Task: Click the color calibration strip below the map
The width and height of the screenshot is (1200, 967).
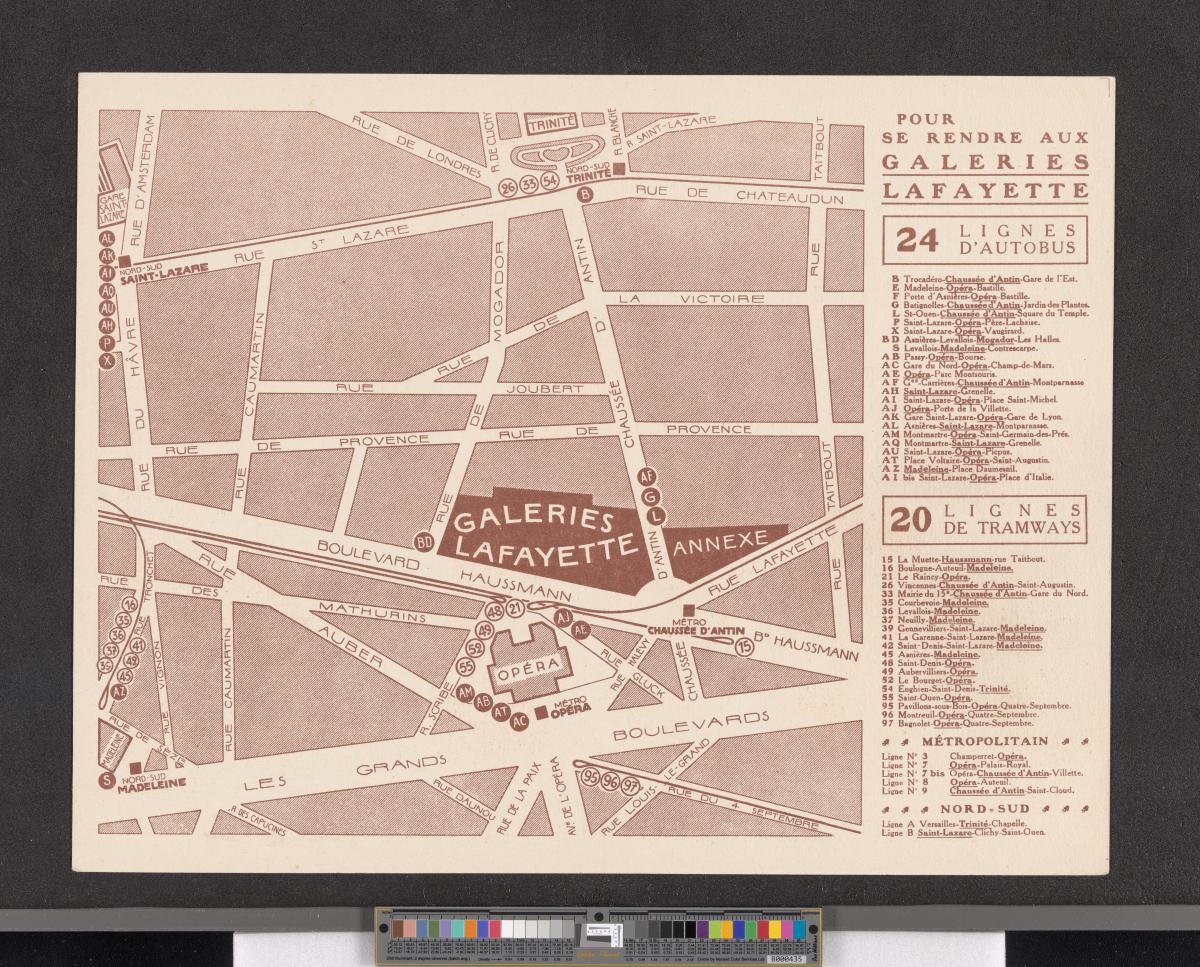Action: [597, 936]
